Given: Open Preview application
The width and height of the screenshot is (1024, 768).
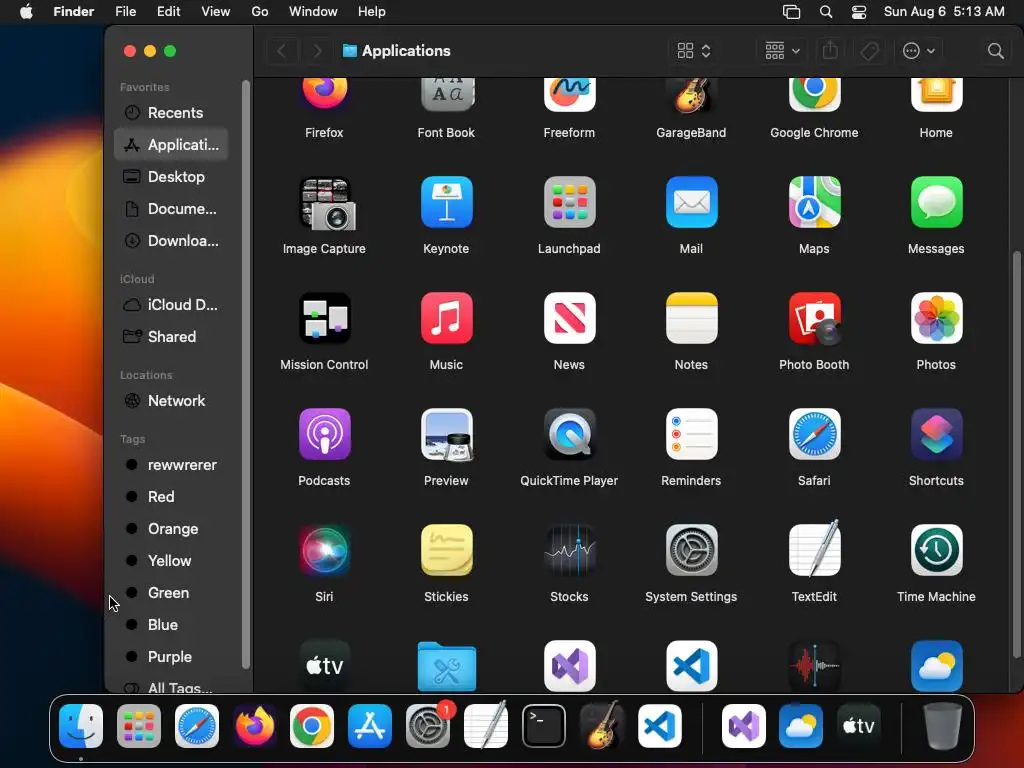Looking at the screenshot, I should pos(446,434).
